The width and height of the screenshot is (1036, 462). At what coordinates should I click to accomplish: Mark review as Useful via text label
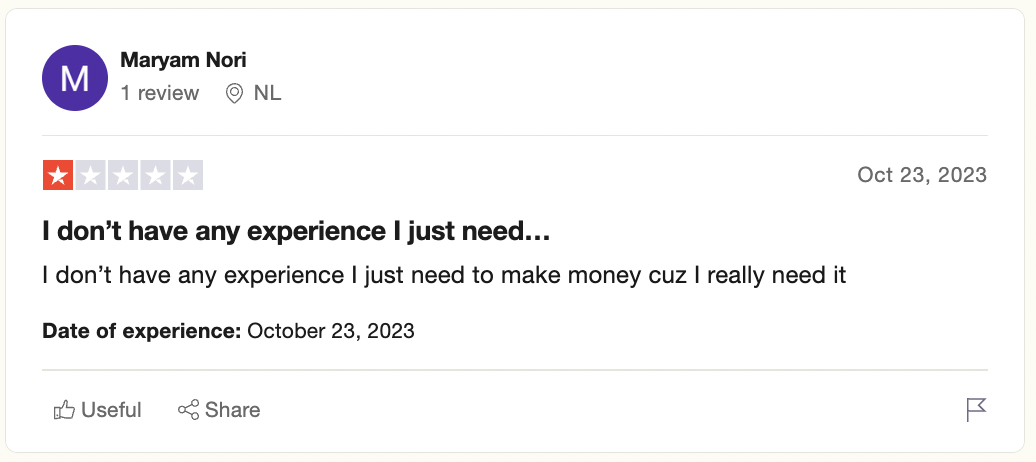111,410
